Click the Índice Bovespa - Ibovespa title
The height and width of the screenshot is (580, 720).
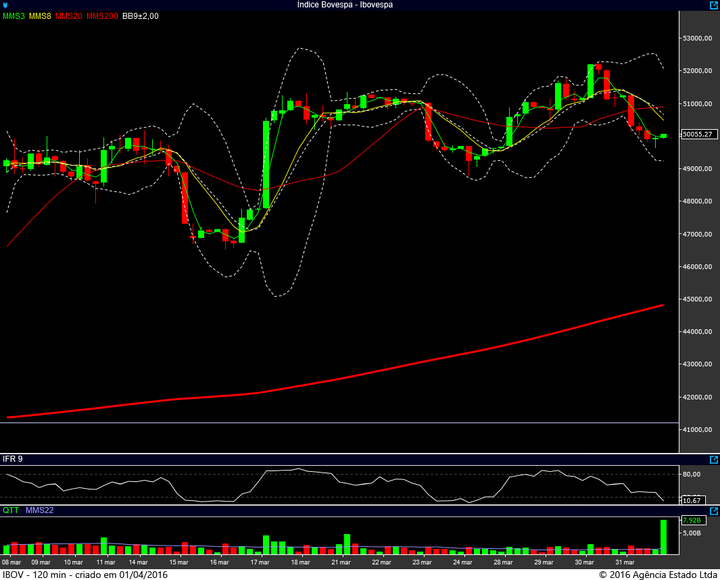(345, 5)
